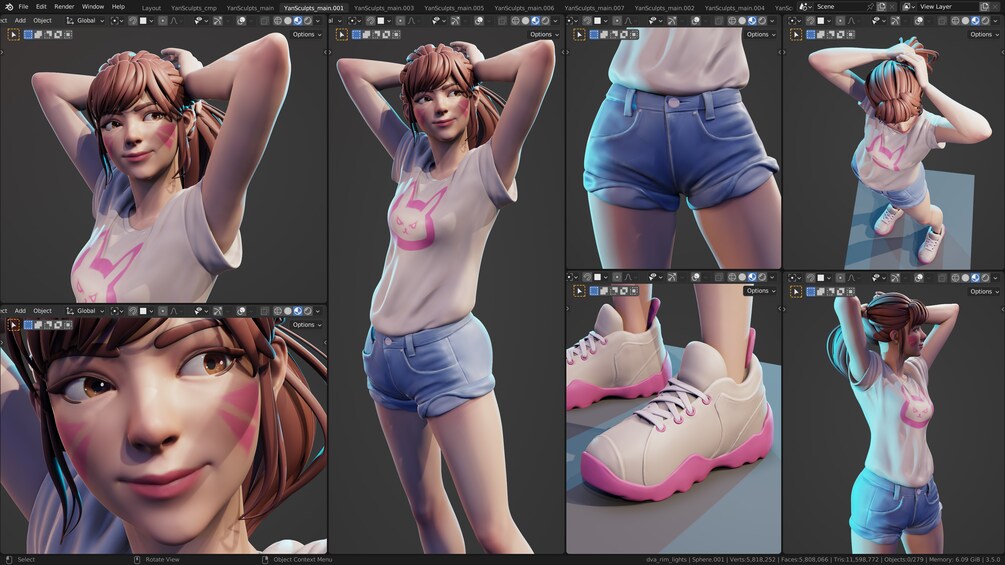Open the Window menu
This screenshot has width=1005, height=565.
(93, 6)
